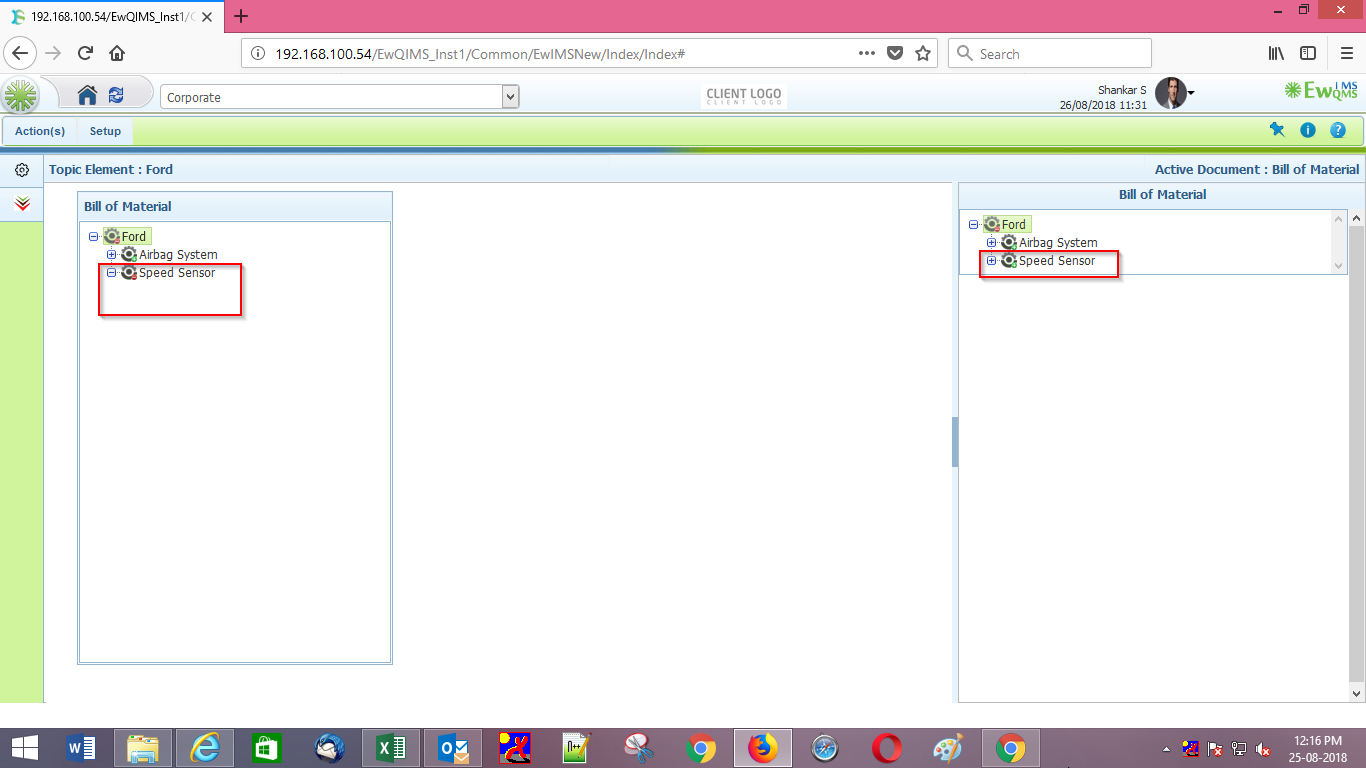Click the 'Topic Element : Ford' label
This screenshot has height=768, width=1366.
[111, 170]
